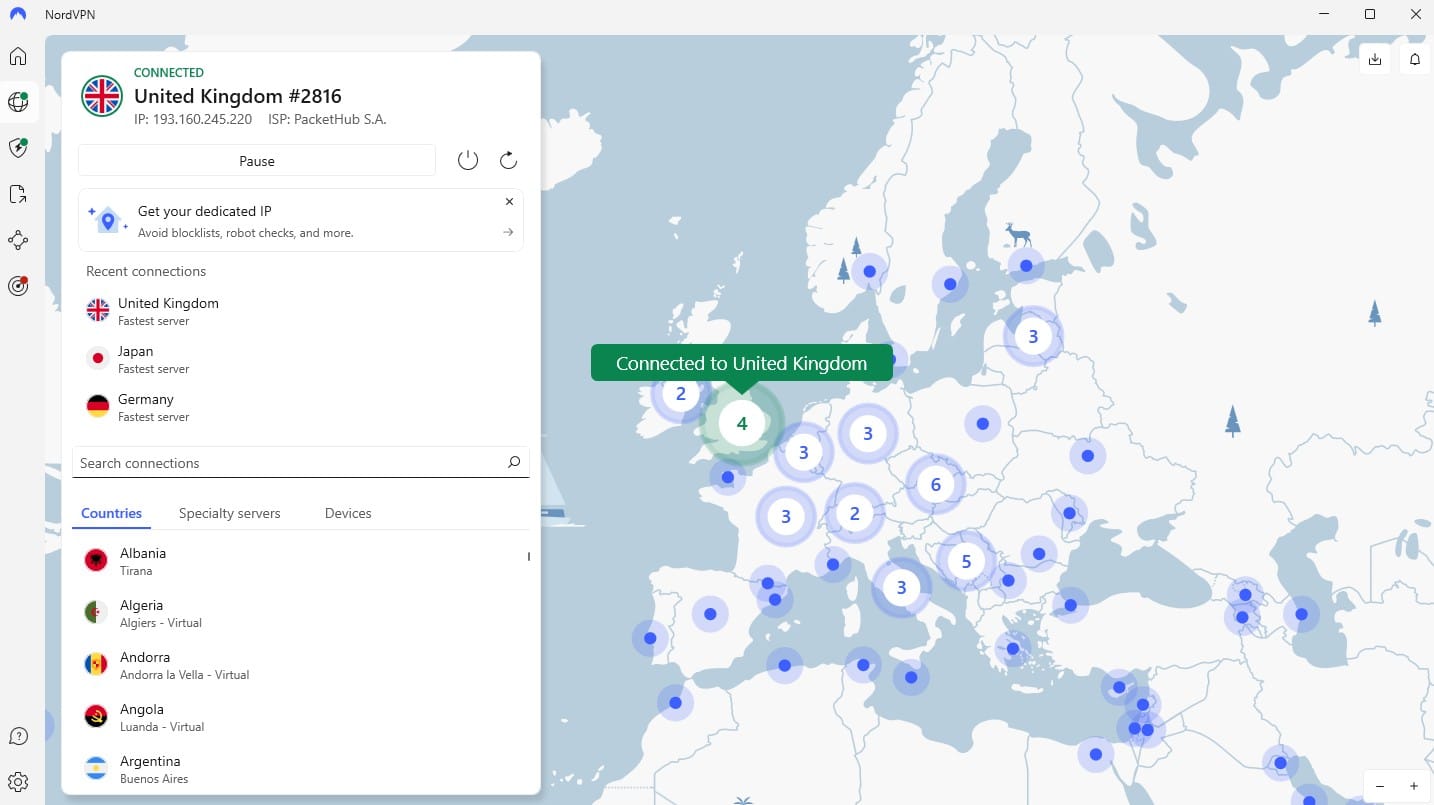This screenshot has height=805, width=1434.
Task: Pause the VPN connection
Action: tap(257, 160)
